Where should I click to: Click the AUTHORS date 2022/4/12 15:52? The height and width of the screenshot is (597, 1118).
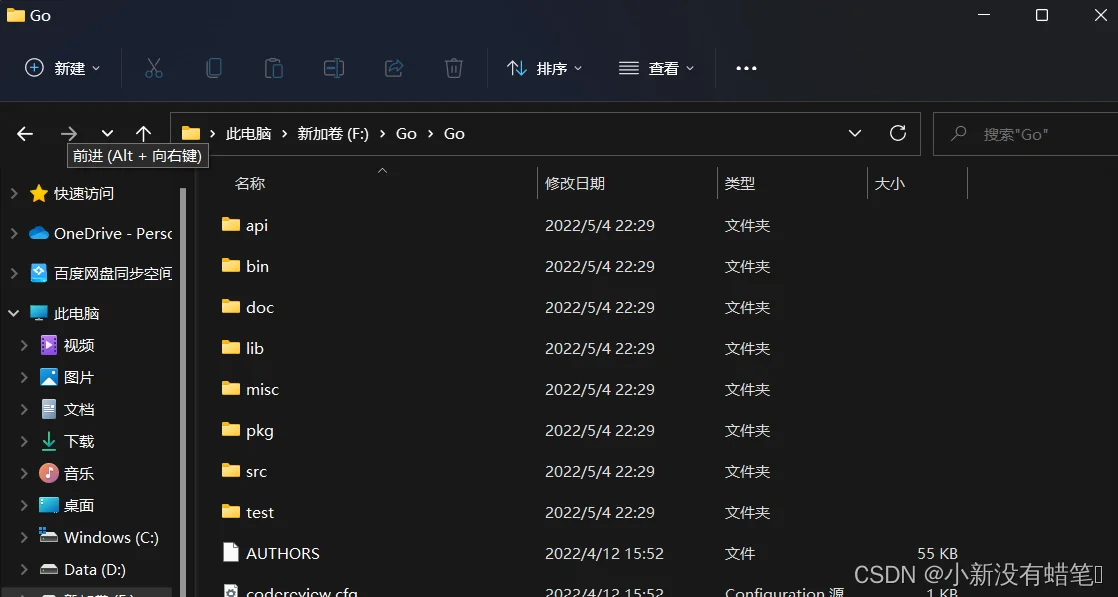[x=604, y=553]
